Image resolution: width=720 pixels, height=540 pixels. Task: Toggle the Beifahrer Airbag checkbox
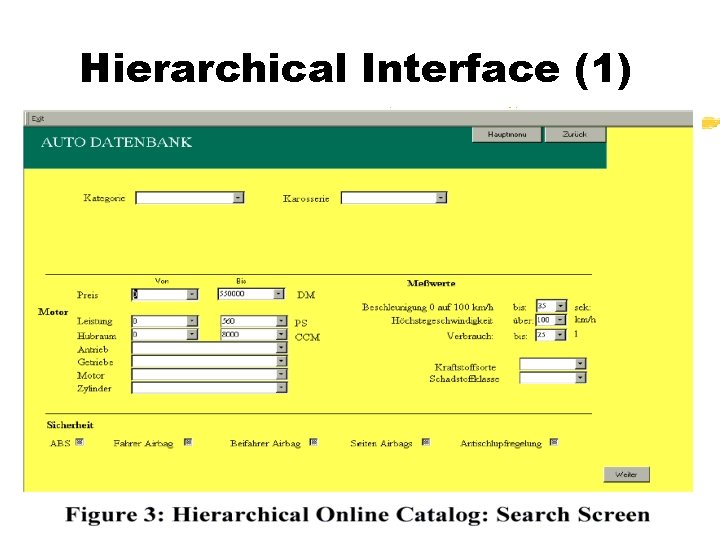pos(314,442)
